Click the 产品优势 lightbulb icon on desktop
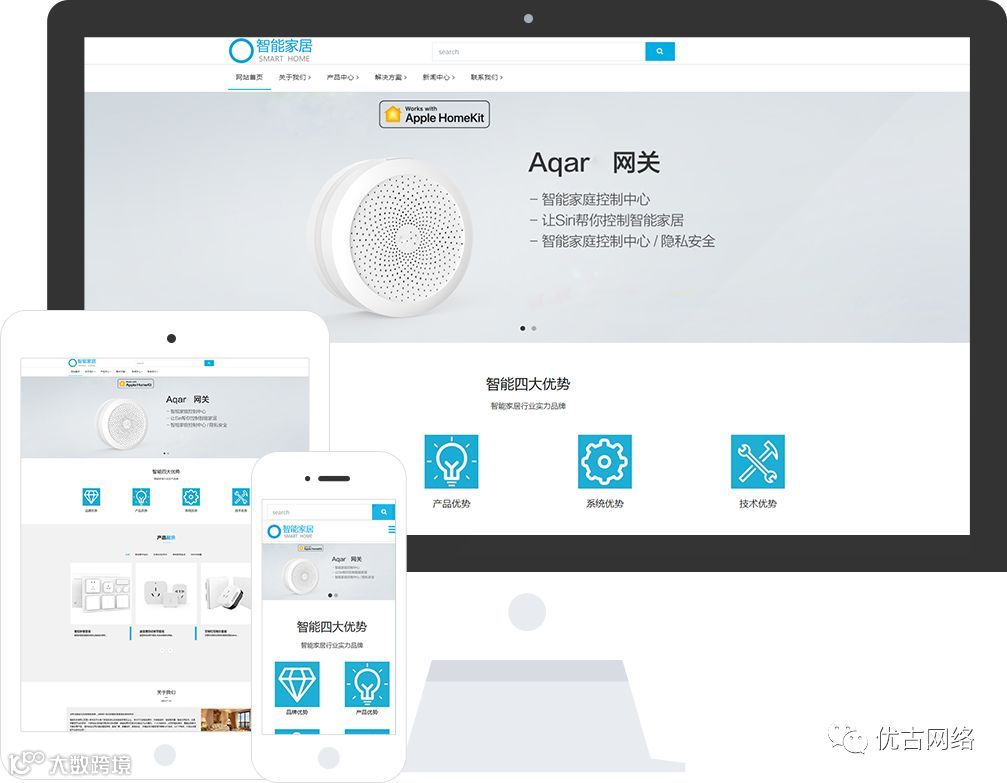1007x783 pixels. [451, 461]
